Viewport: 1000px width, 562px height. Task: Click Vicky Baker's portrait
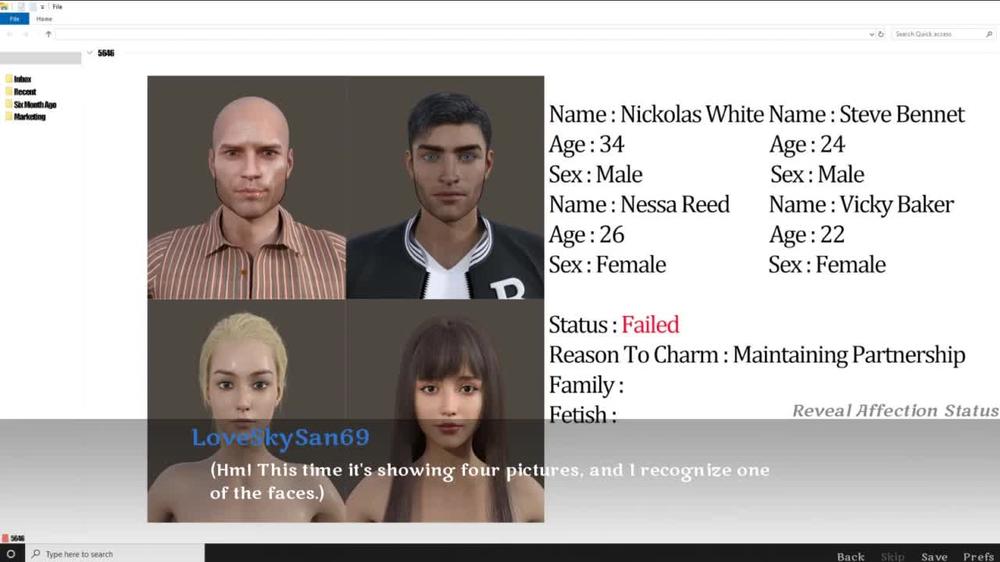point(445,411)
